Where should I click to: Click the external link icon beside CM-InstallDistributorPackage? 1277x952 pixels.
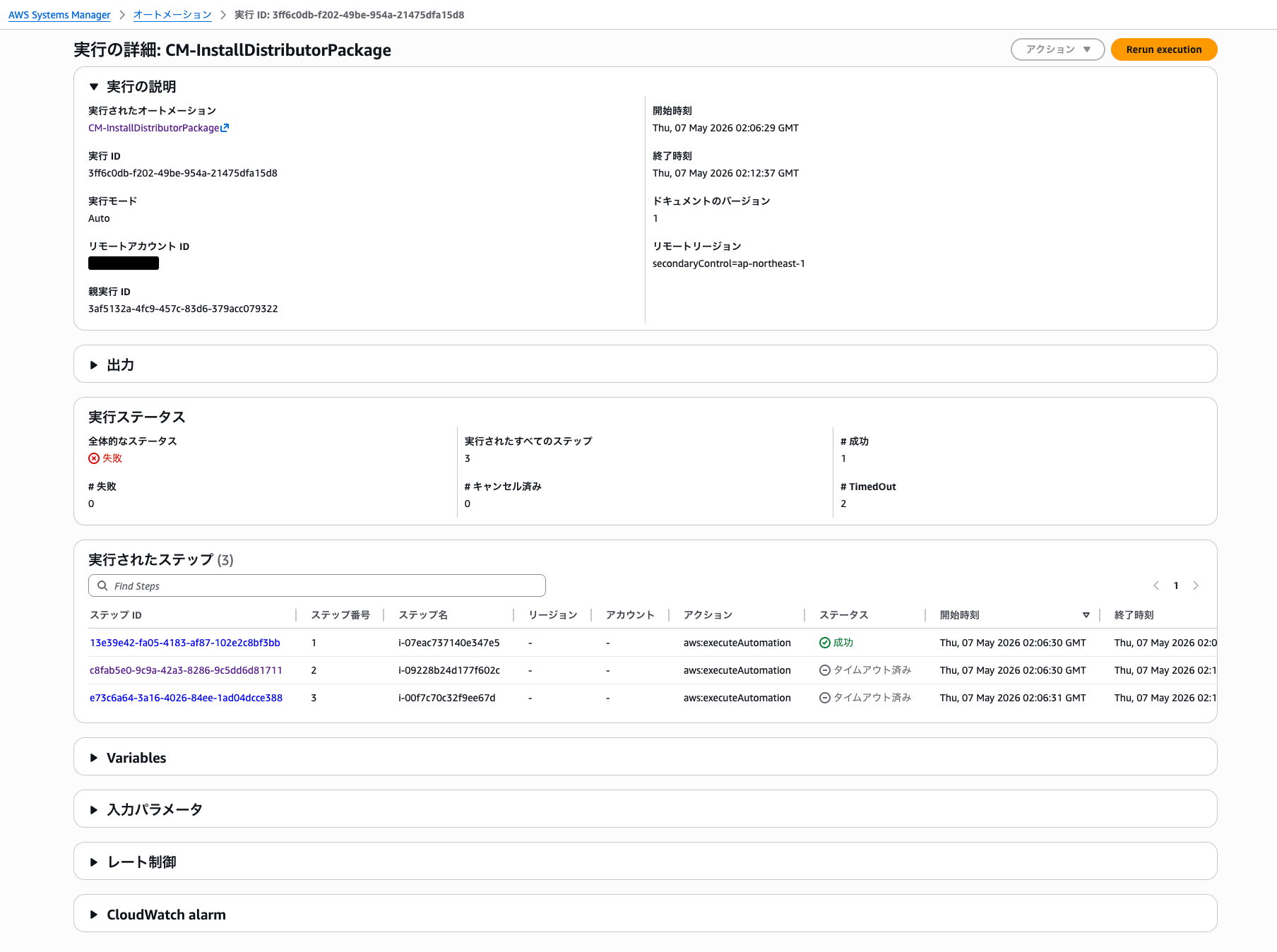click(x=225, y=128)
